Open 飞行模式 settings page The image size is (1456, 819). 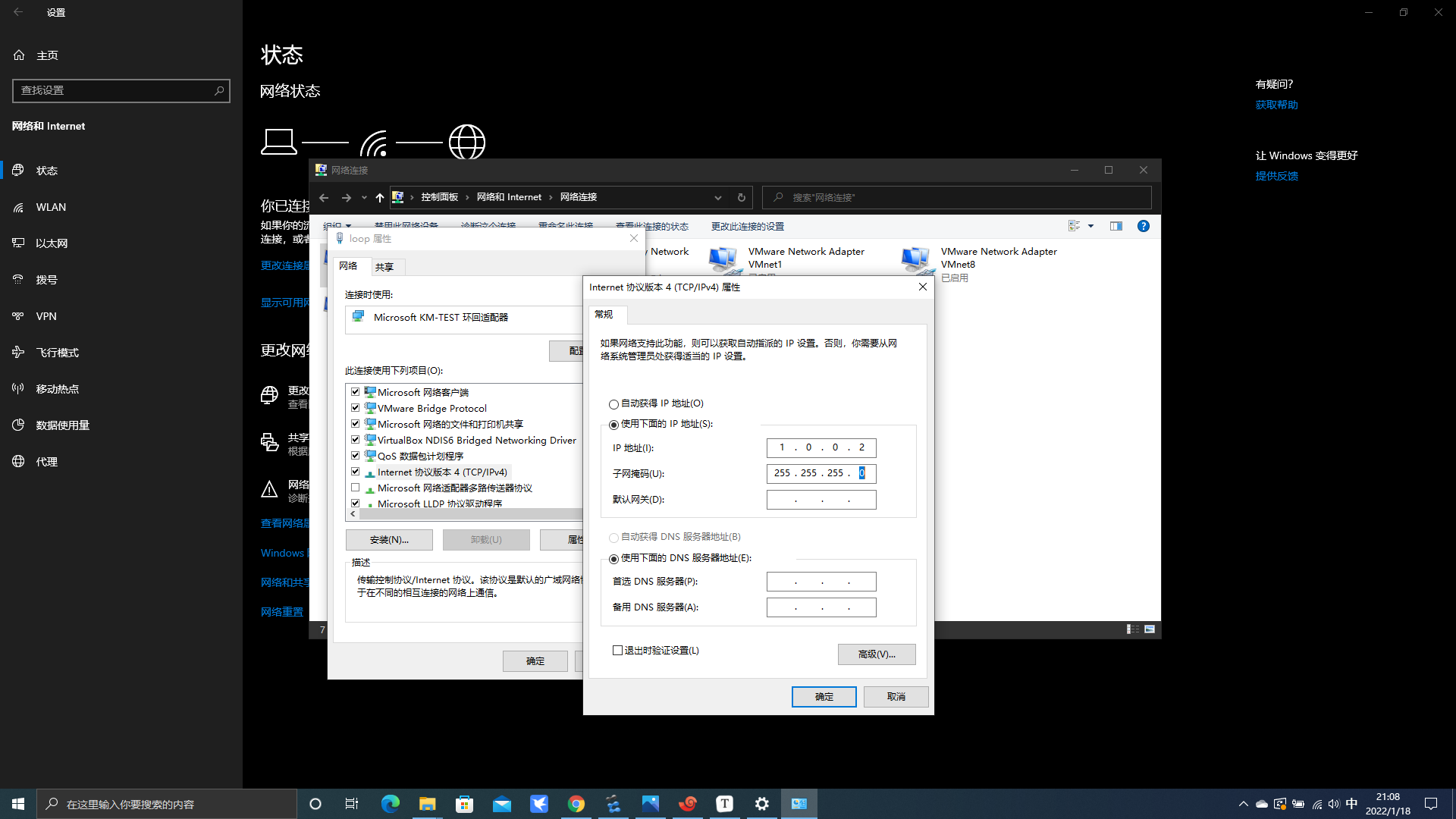coord(121,353)
